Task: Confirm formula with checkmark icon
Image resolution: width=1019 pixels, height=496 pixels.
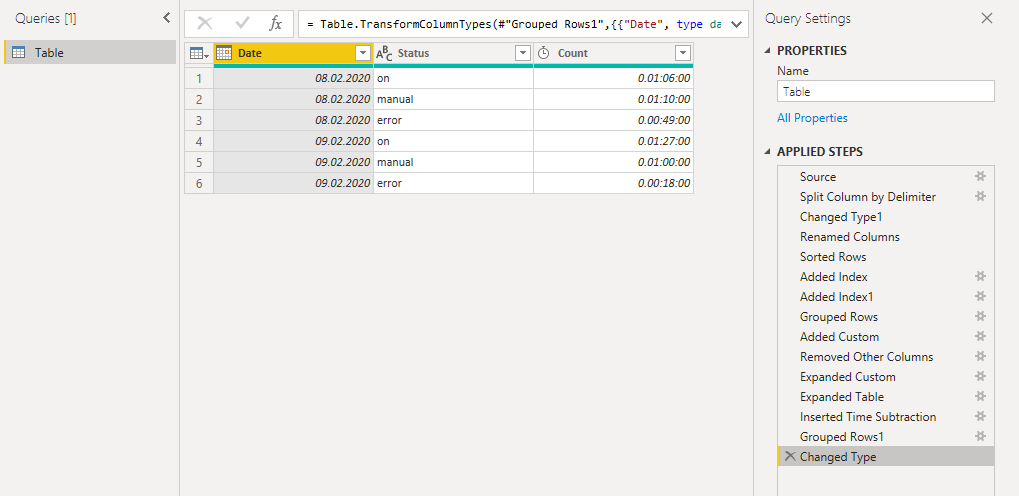Action: pyautogui.click(x=242, y=24)
